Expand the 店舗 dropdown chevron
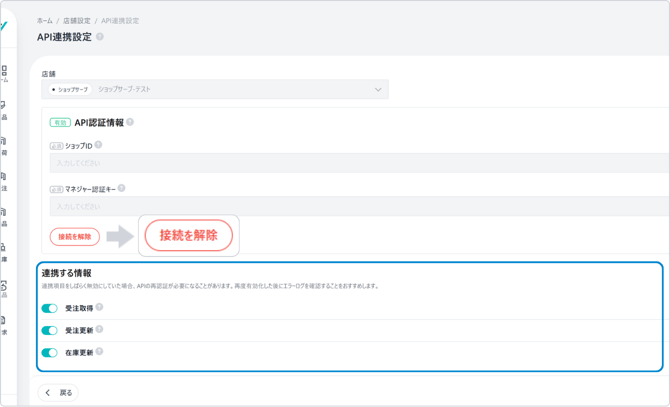The height and width of the screenshot is (407, 670). 378,90
